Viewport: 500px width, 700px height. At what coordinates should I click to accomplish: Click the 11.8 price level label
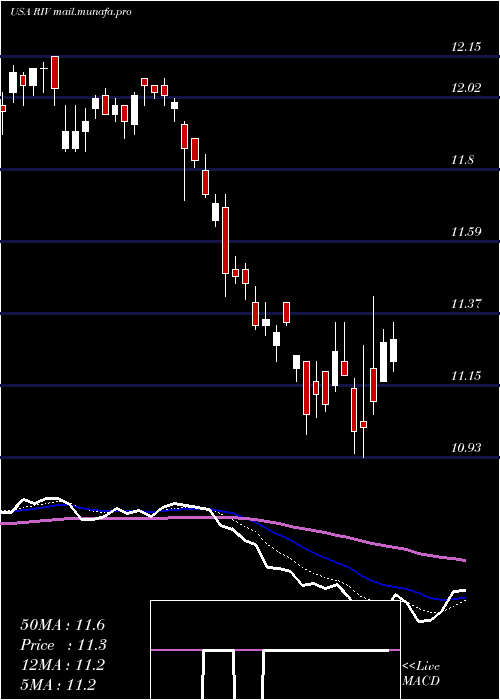coord(462,159)
